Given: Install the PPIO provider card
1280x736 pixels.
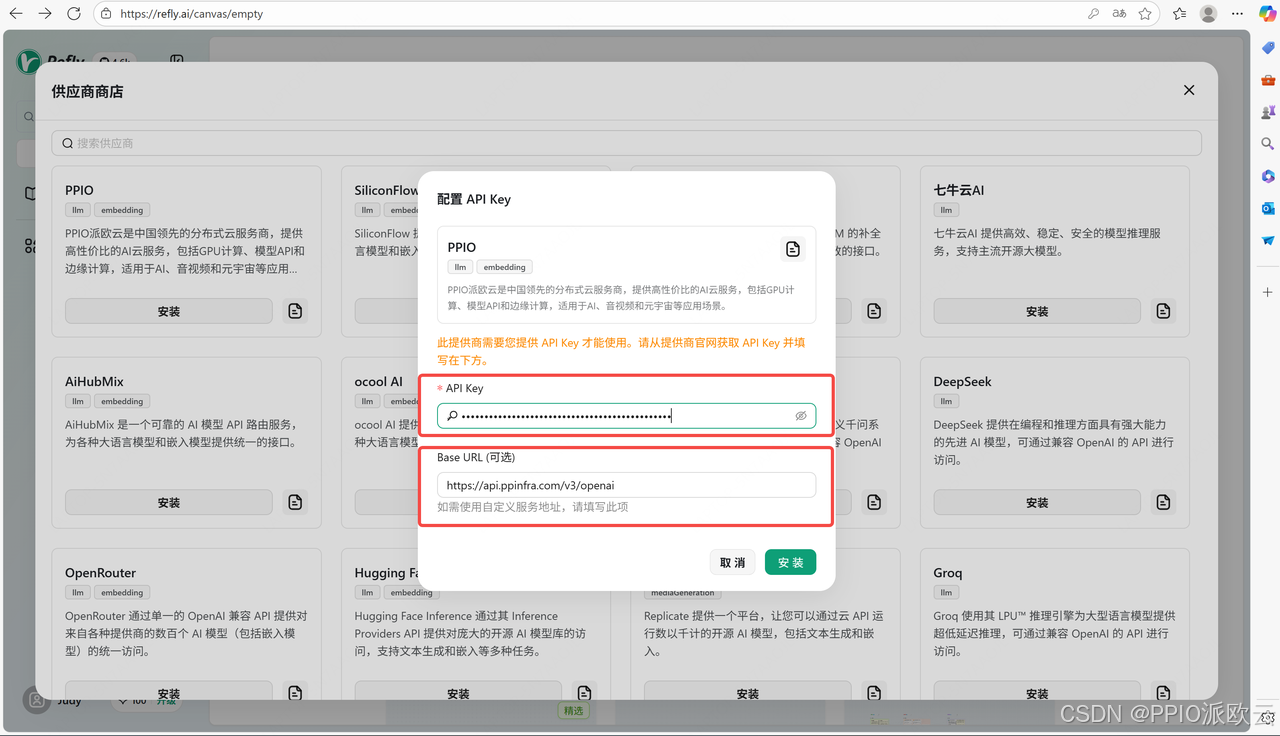Looking at the screenshot, I should pyautogui.click(x=169, y=311).
